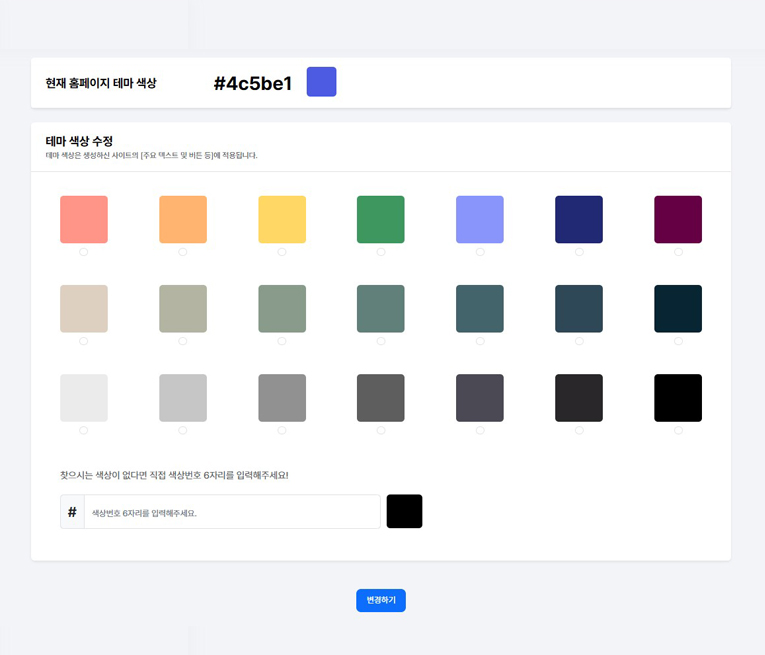This screenshot has height=655, width=765.
Task: Select the medium gray color swatch
Action: click(282, 398)
